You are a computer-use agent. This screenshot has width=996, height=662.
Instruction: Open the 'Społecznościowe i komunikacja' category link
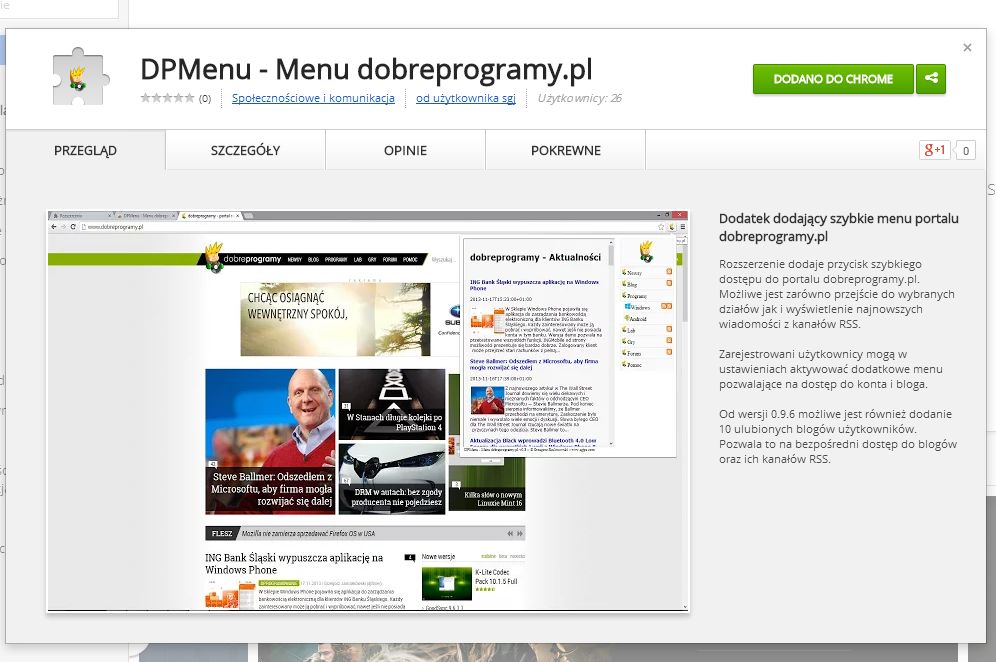(x=313, y=98)
